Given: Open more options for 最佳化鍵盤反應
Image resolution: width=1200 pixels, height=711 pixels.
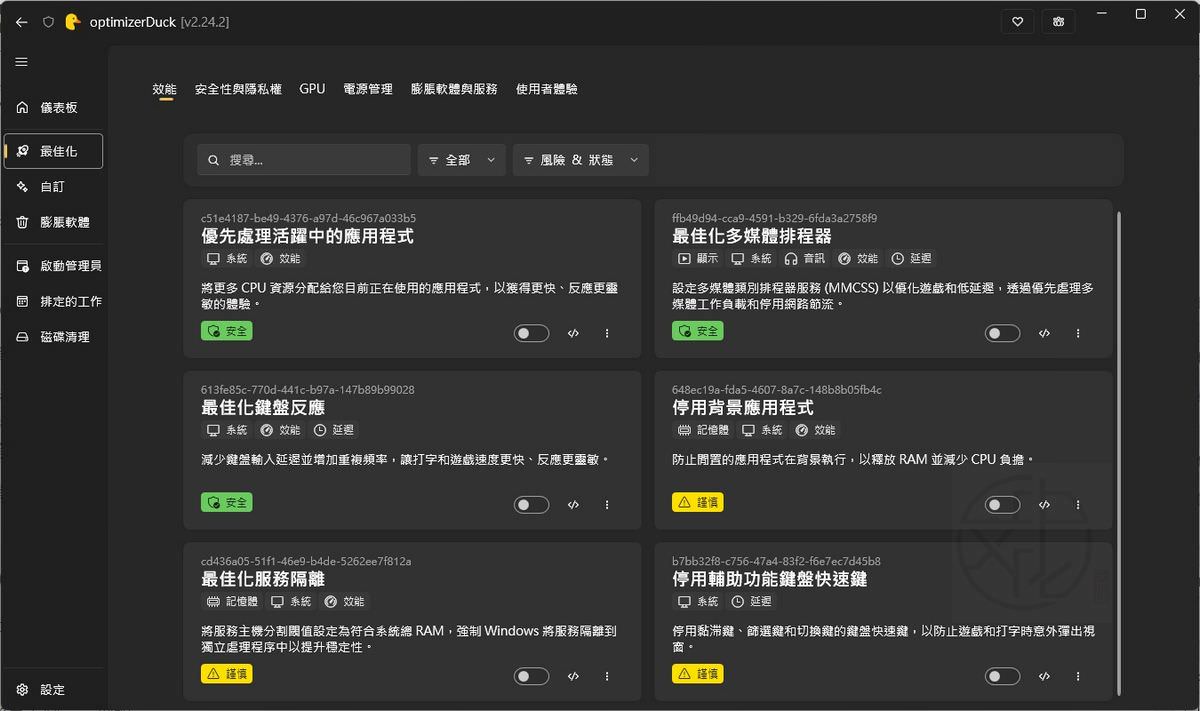Looking at the screenshot, I should point(607,505).
